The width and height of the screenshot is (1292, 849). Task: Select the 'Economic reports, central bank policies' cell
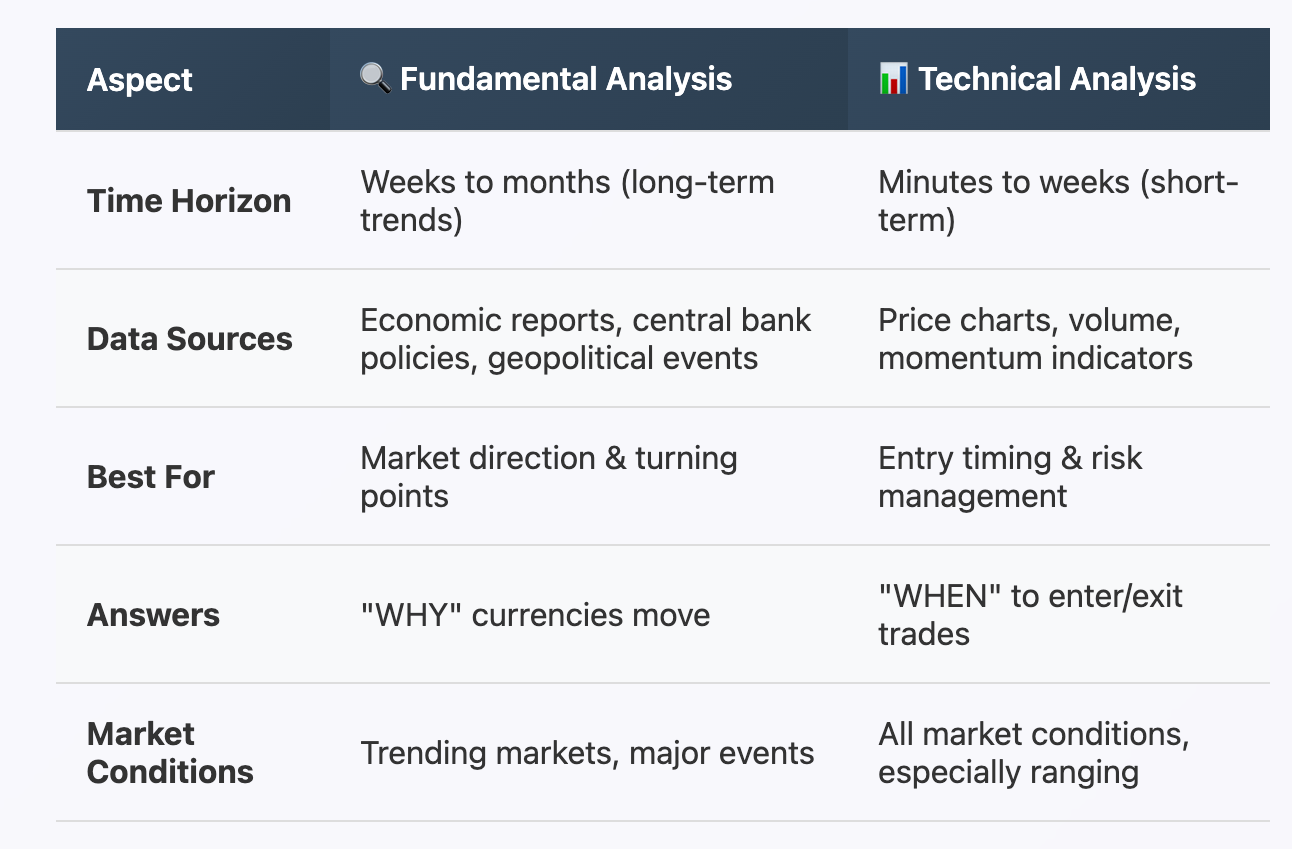click(586, 339)
